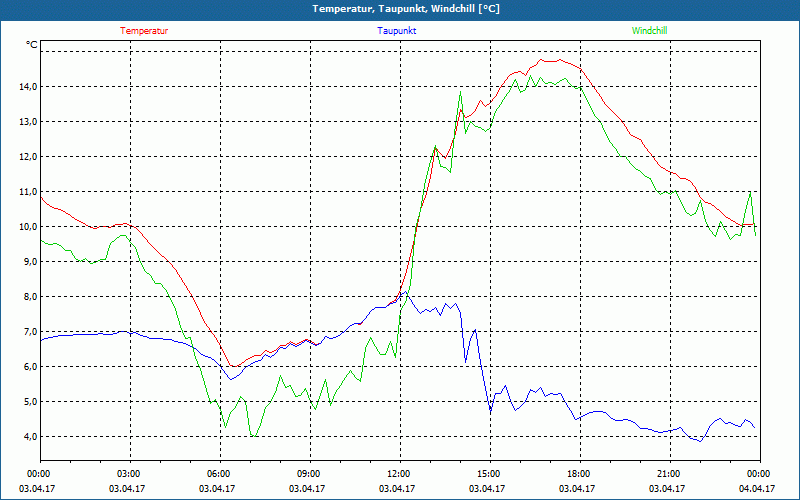Screen dimensions: 800x500
Task: Click the 18:00 time axis label
Action: 580,473
